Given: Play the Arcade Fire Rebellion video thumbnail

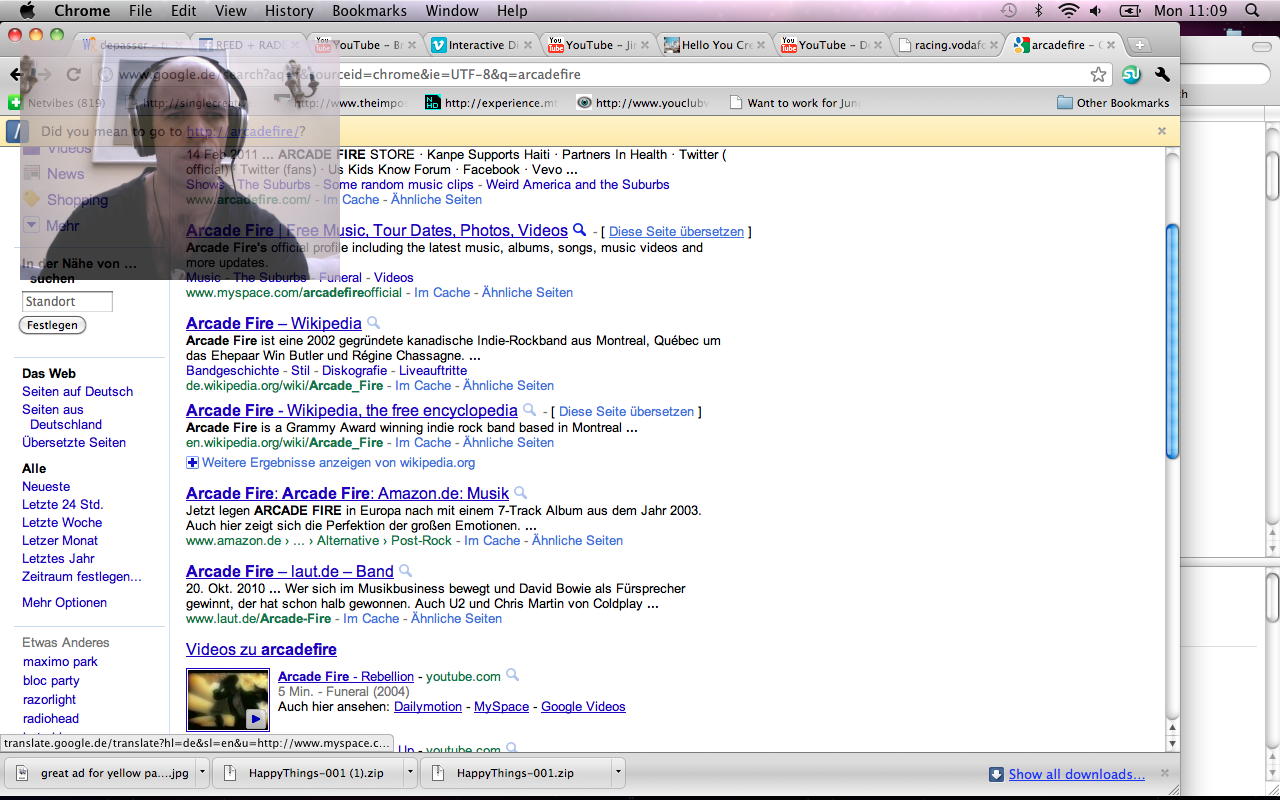Looking at the screenshot, I should pyautogui.click(x=227, y=699).
